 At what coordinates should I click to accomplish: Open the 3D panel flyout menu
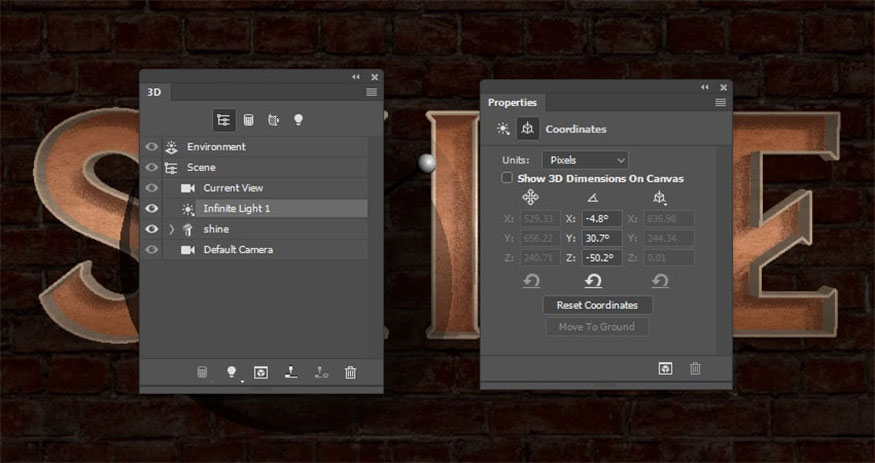[x=371, y=92]
